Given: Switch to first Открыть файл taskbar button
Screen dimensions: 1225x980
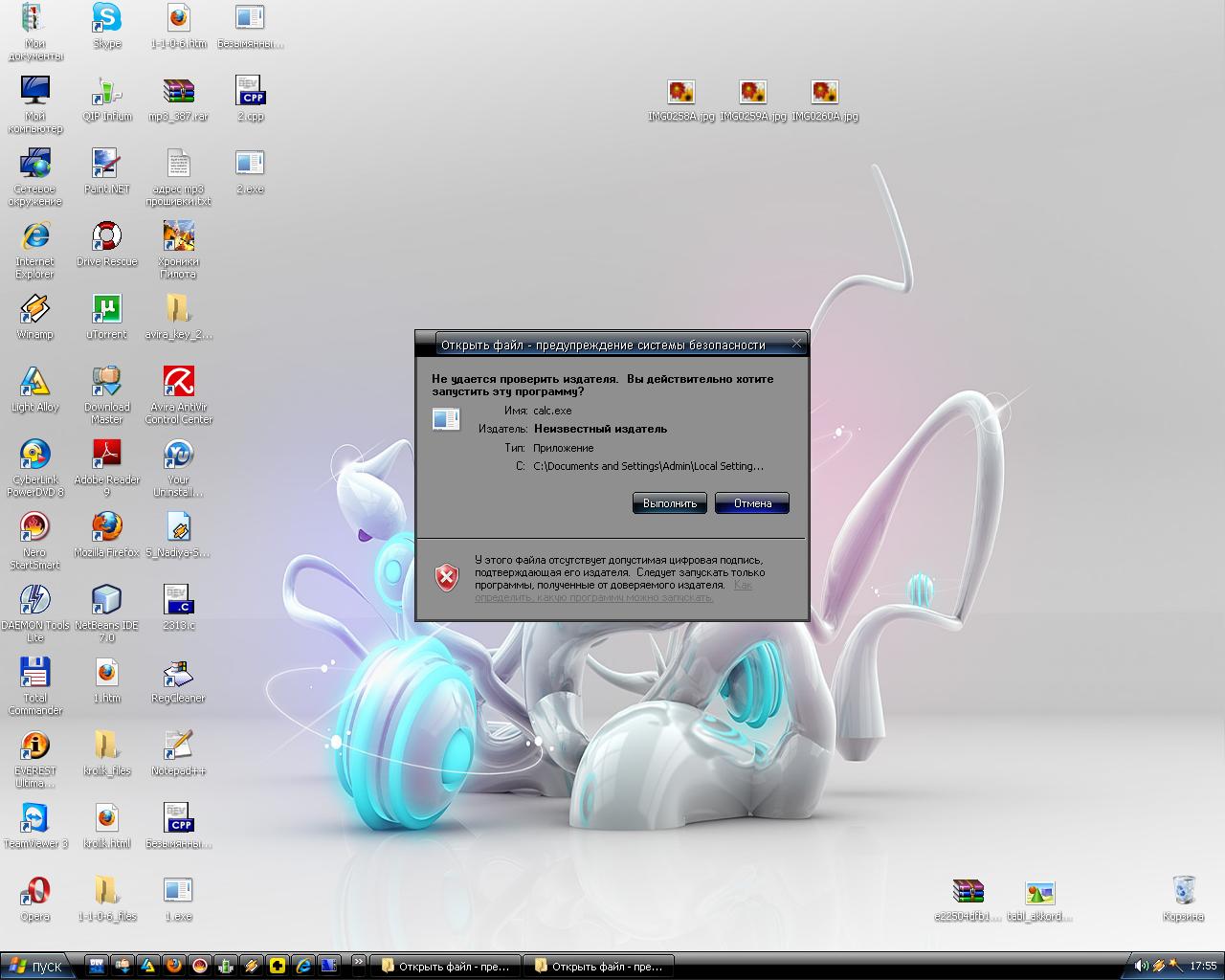Looking at the screenshot, I should [447, 967].
